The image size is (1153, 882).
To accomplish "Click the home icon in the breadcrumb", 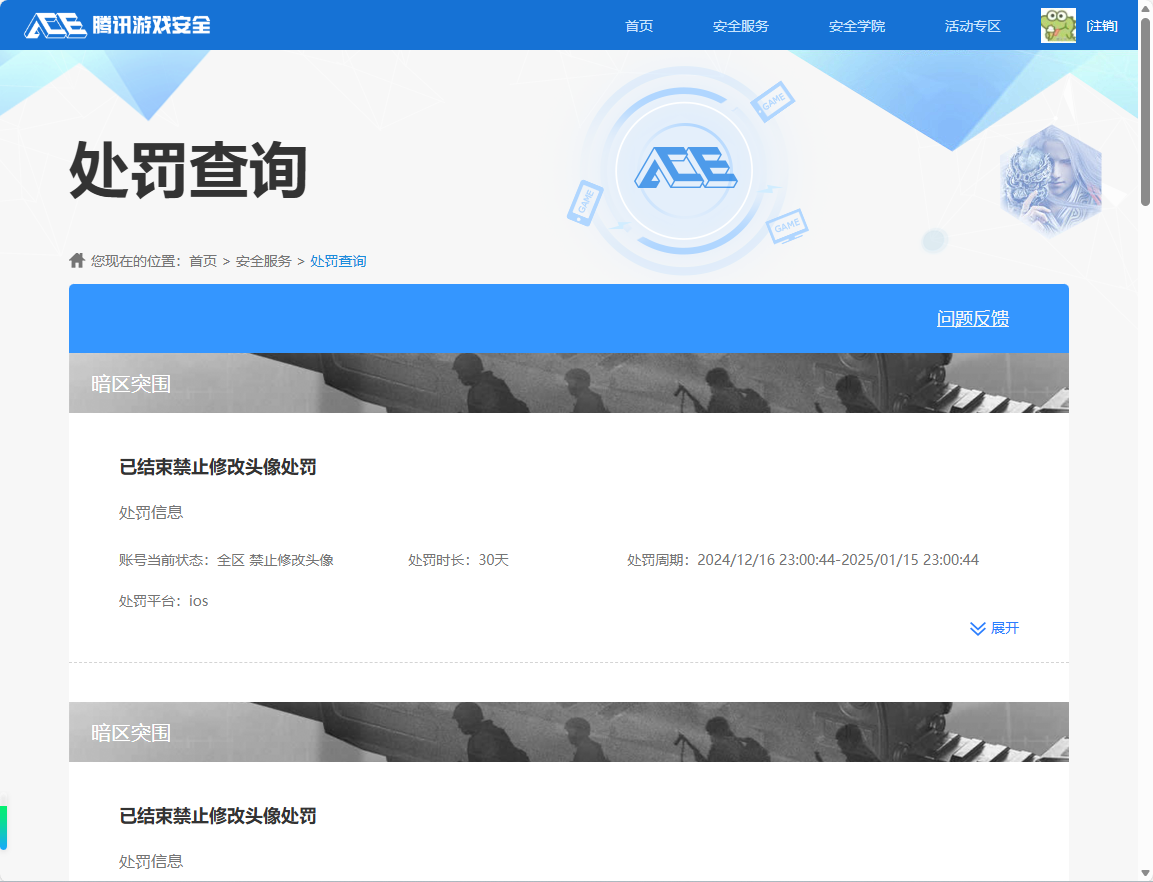I will coord(77,260).
